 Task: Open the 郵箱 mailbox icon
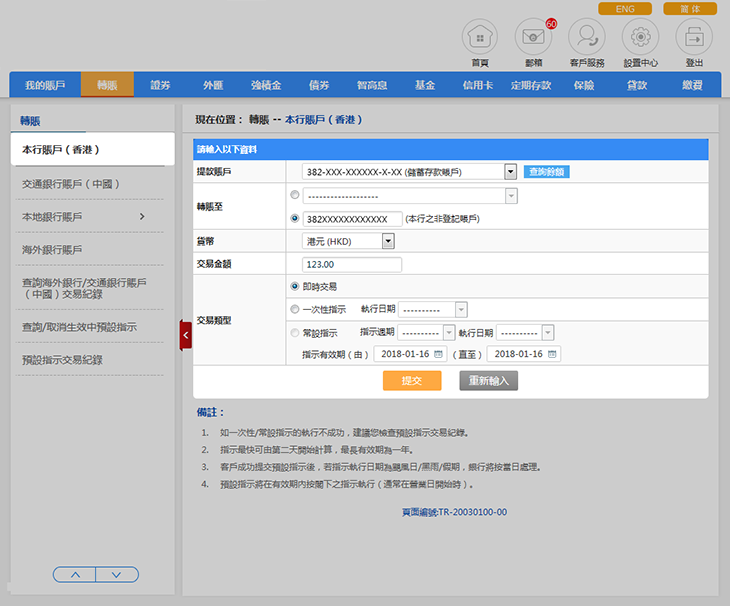point(533,38)
